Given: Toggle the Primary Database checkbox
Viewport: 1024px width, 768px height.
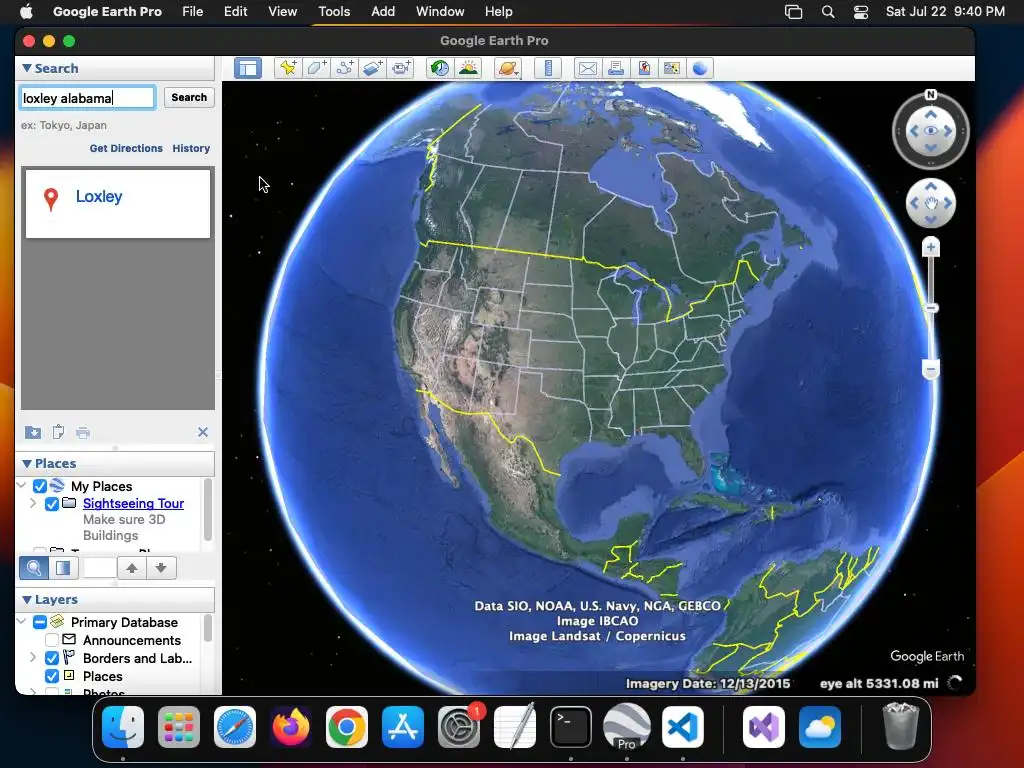Looking at the screenshot, I should pos(40,622).
